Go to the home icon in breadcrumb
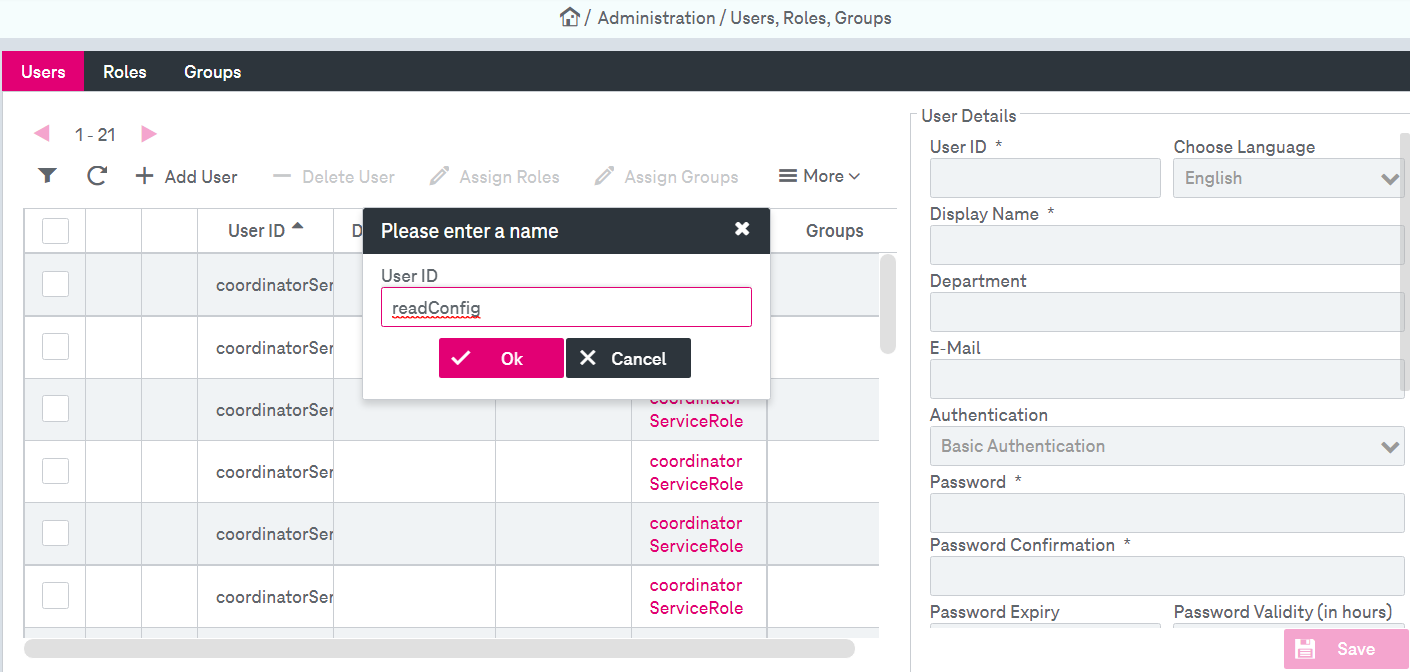 tap(570, 17)
